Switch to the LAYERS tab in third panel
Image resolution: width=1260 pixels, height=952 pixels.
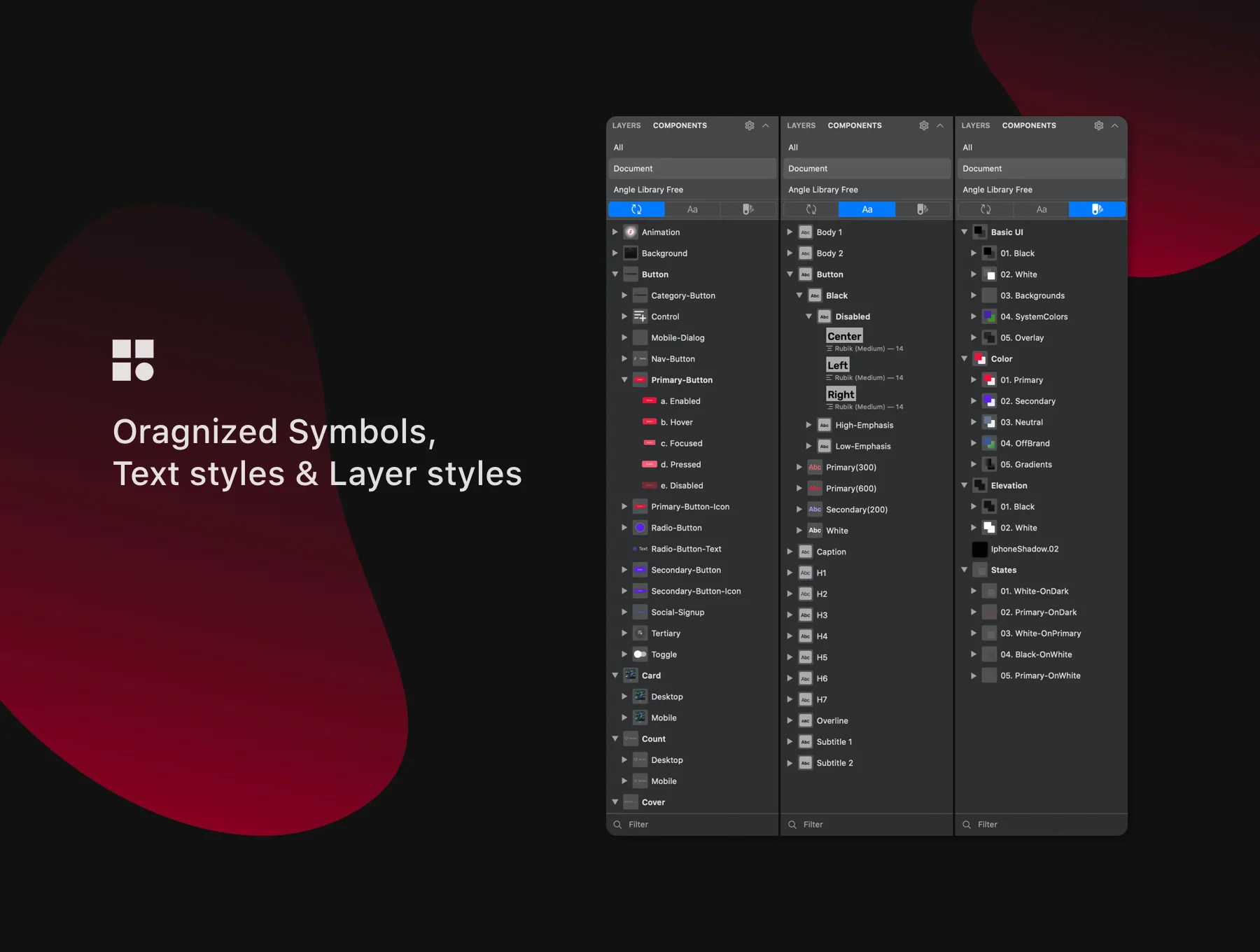(975, 125)
